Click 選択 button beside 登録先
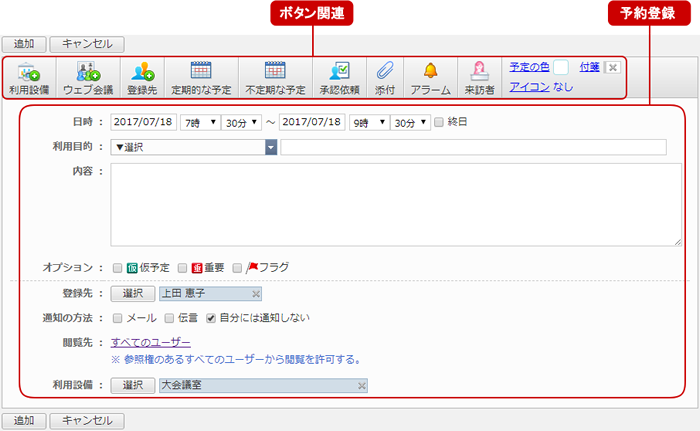Screen dimensions: 700x431 (x=133, y=293)
